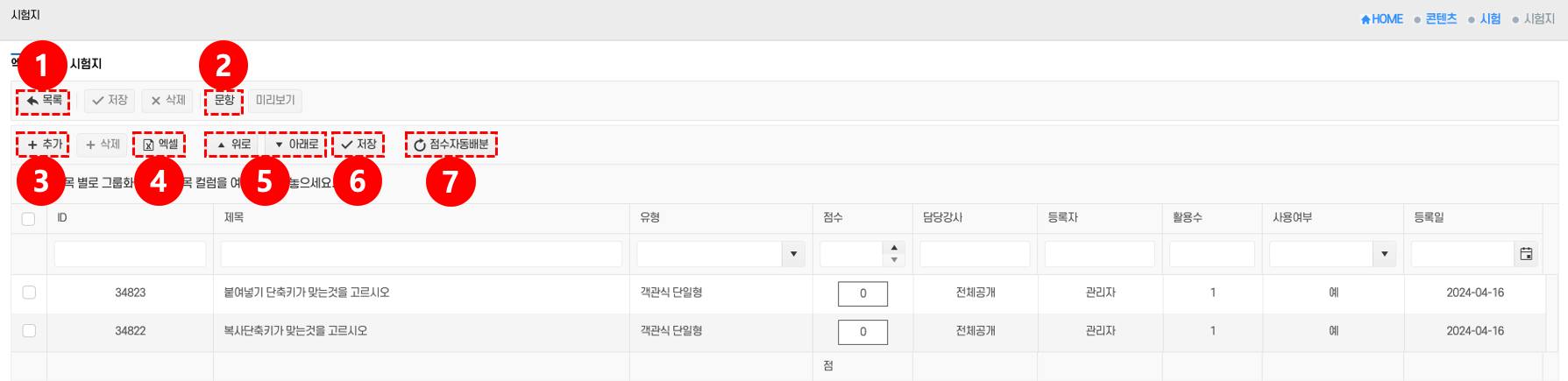
Task: Click the 목록 back-arrow button
Action: pos(43,101)
